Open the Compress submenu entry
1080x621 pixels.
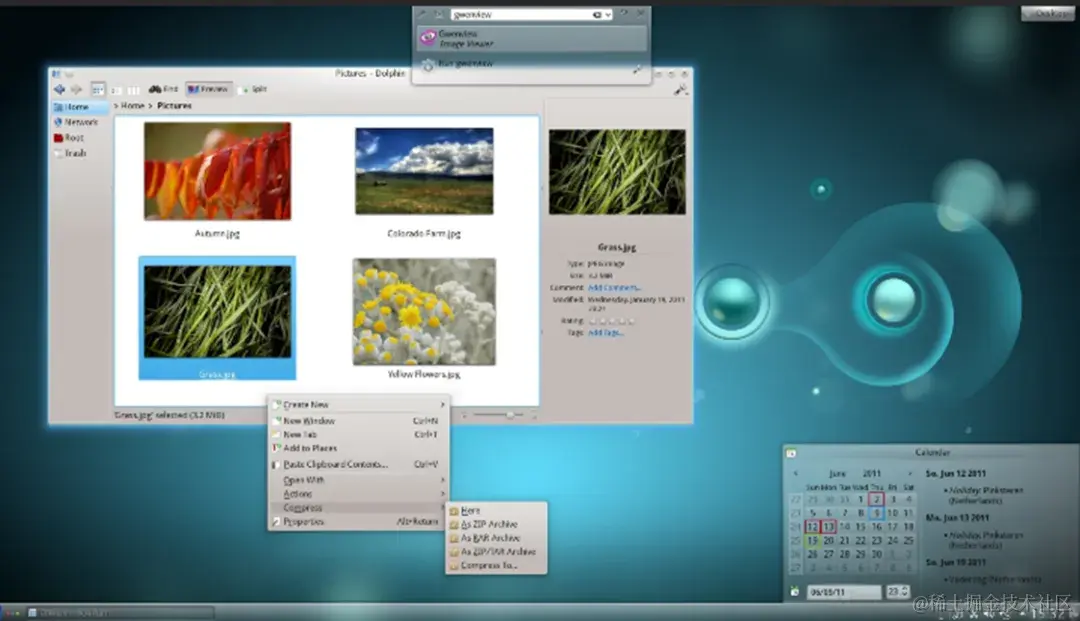[358, 507]
